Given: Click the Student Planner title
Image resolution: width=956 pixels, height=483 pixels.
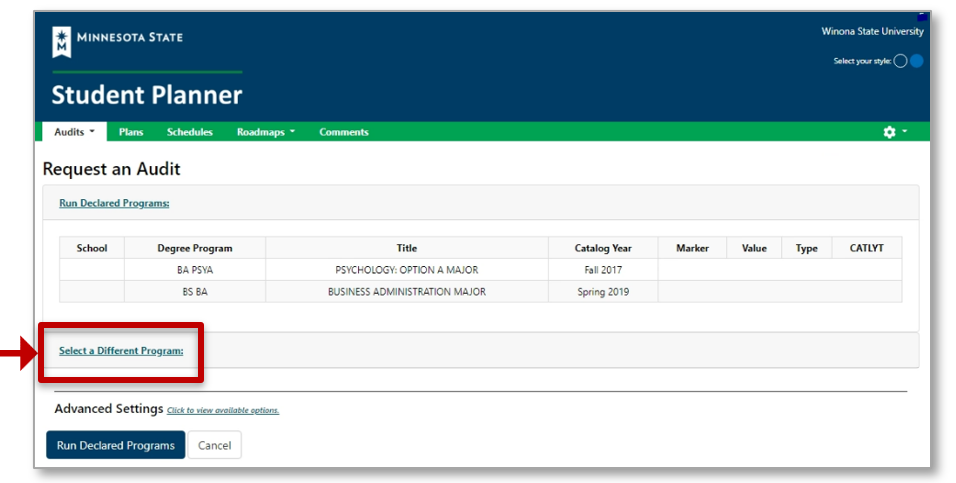Looking at the screenshot, I should 147,96.
